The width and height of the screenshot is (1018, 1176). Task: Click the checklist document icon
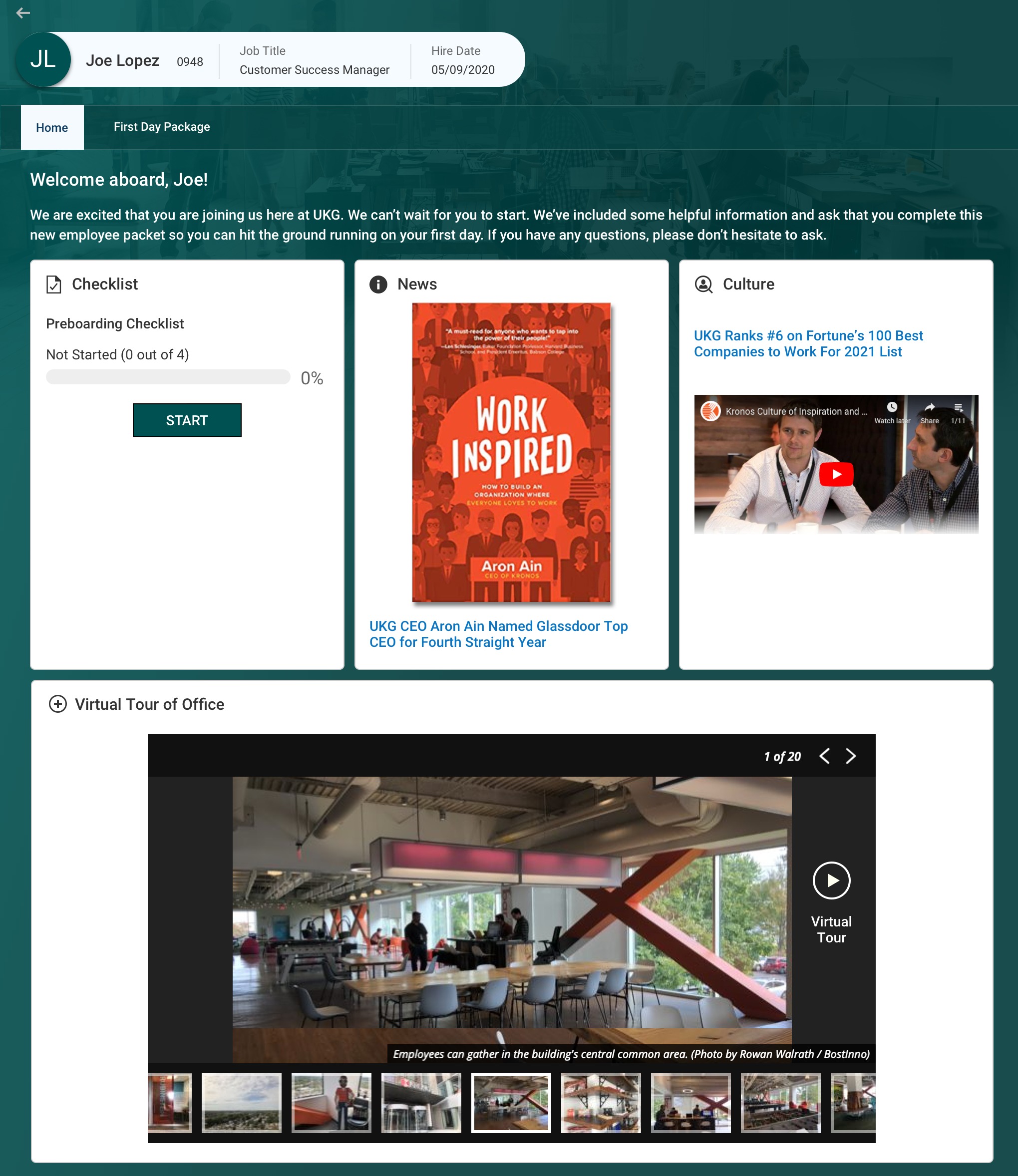tap(54, 284)
